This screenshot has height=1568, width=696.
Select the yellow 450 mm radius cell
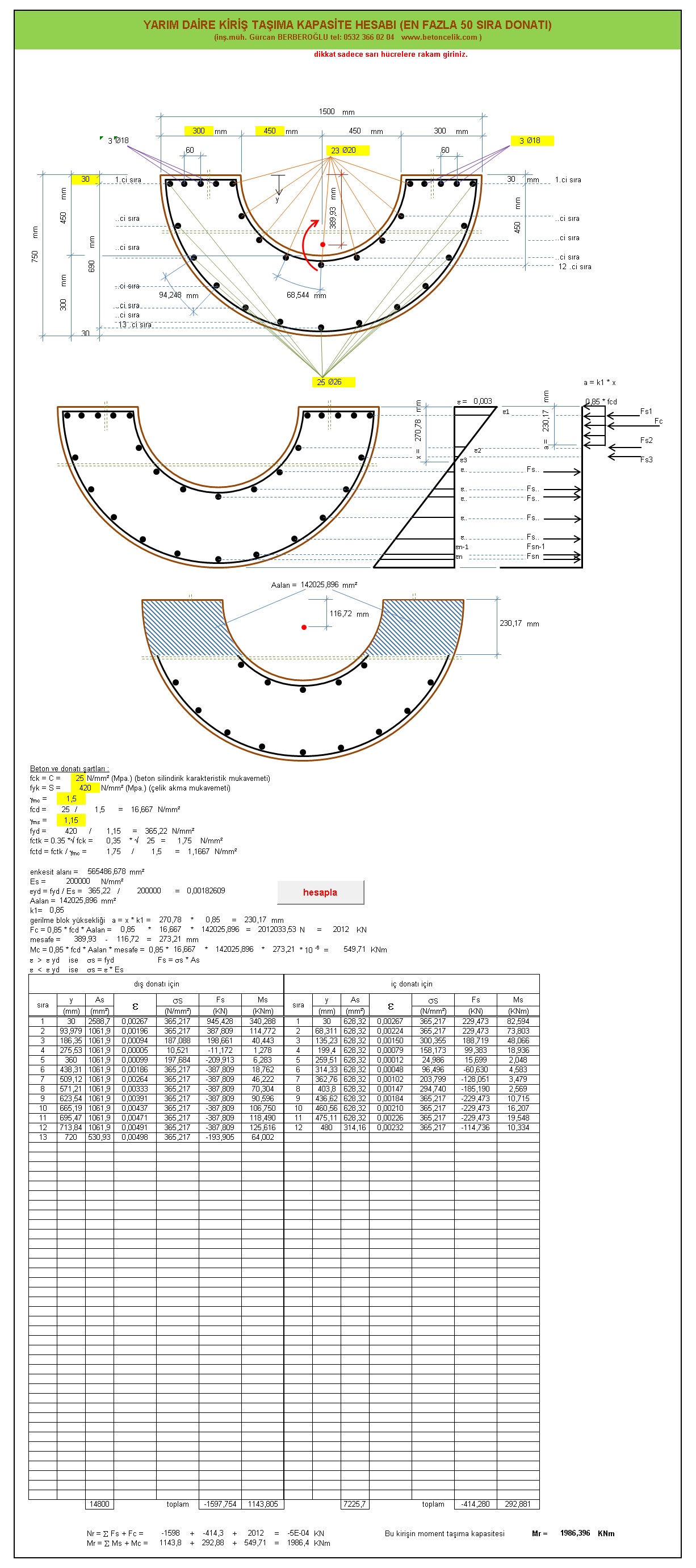point(270,131)
